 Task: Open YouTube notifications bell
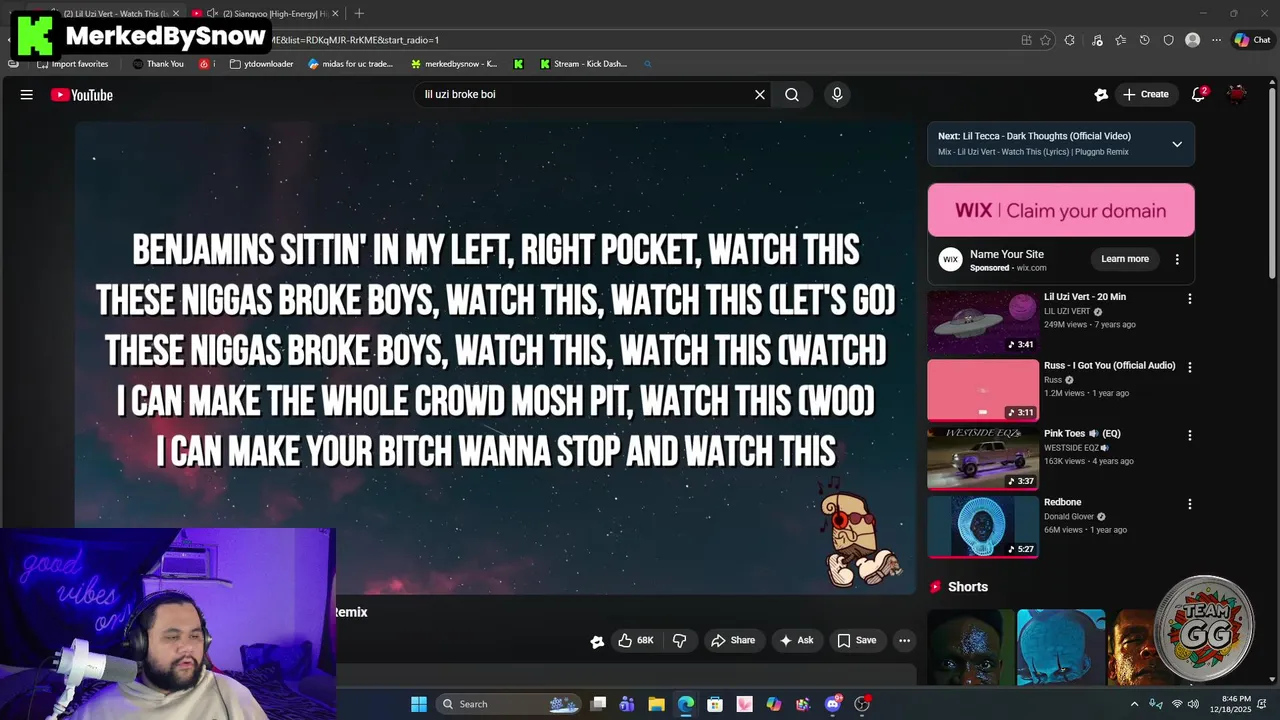tap(1198, 95)
